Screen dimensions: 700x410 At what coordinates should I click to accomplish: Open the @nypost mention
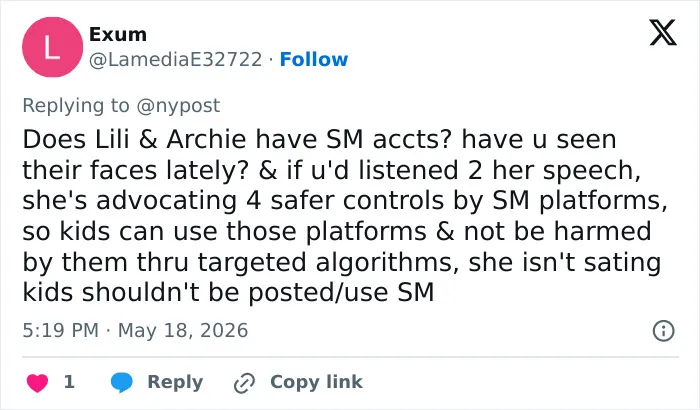click(x=178, y=106)
